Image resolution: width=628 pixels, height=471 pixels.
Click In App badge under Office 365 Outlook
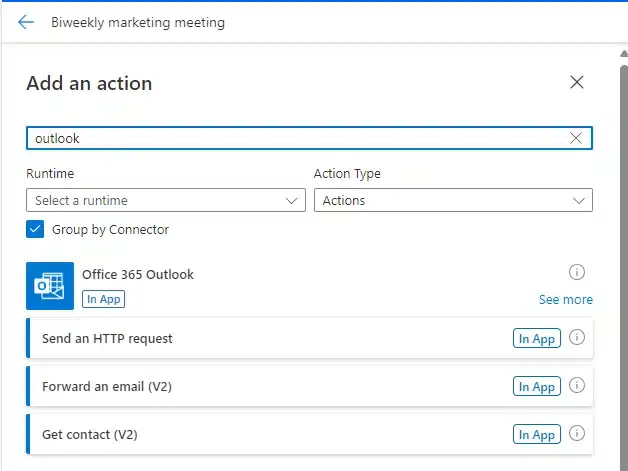(103, 299)
